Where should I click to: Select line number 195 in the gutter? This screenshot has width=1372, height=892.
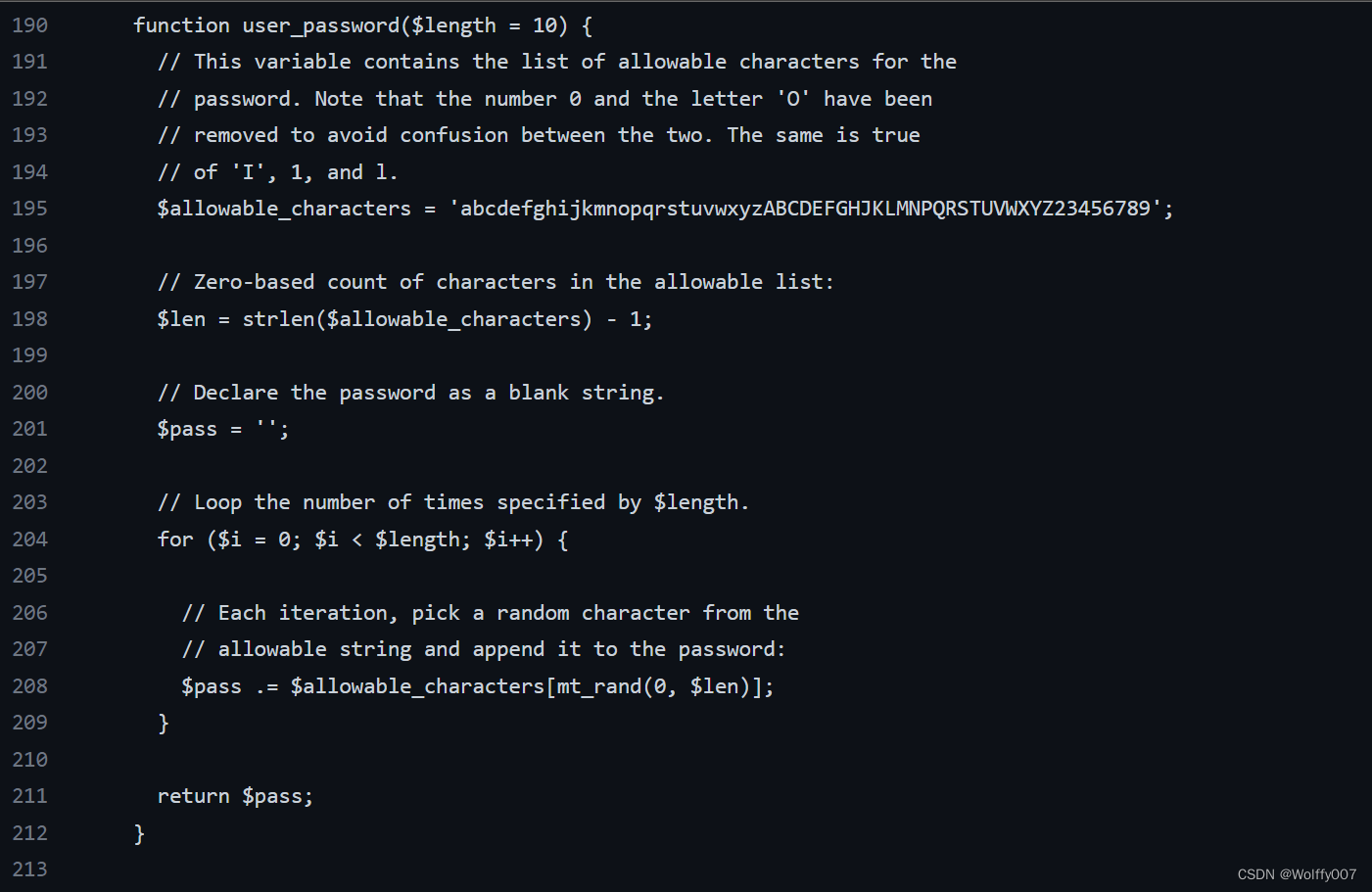29,209
